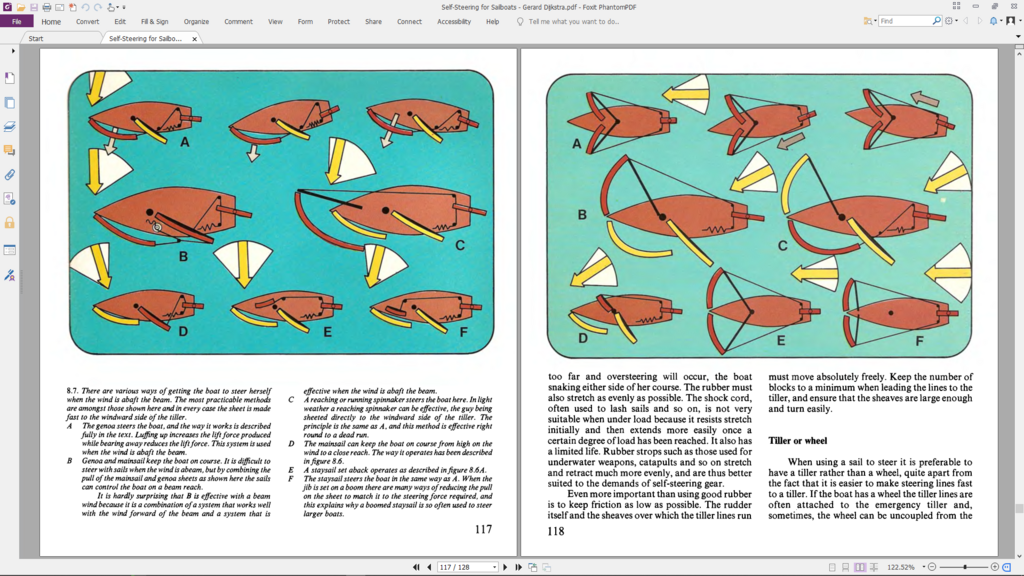Switch to continuous facing view mode
The image size is (1024, 576).
874,567
